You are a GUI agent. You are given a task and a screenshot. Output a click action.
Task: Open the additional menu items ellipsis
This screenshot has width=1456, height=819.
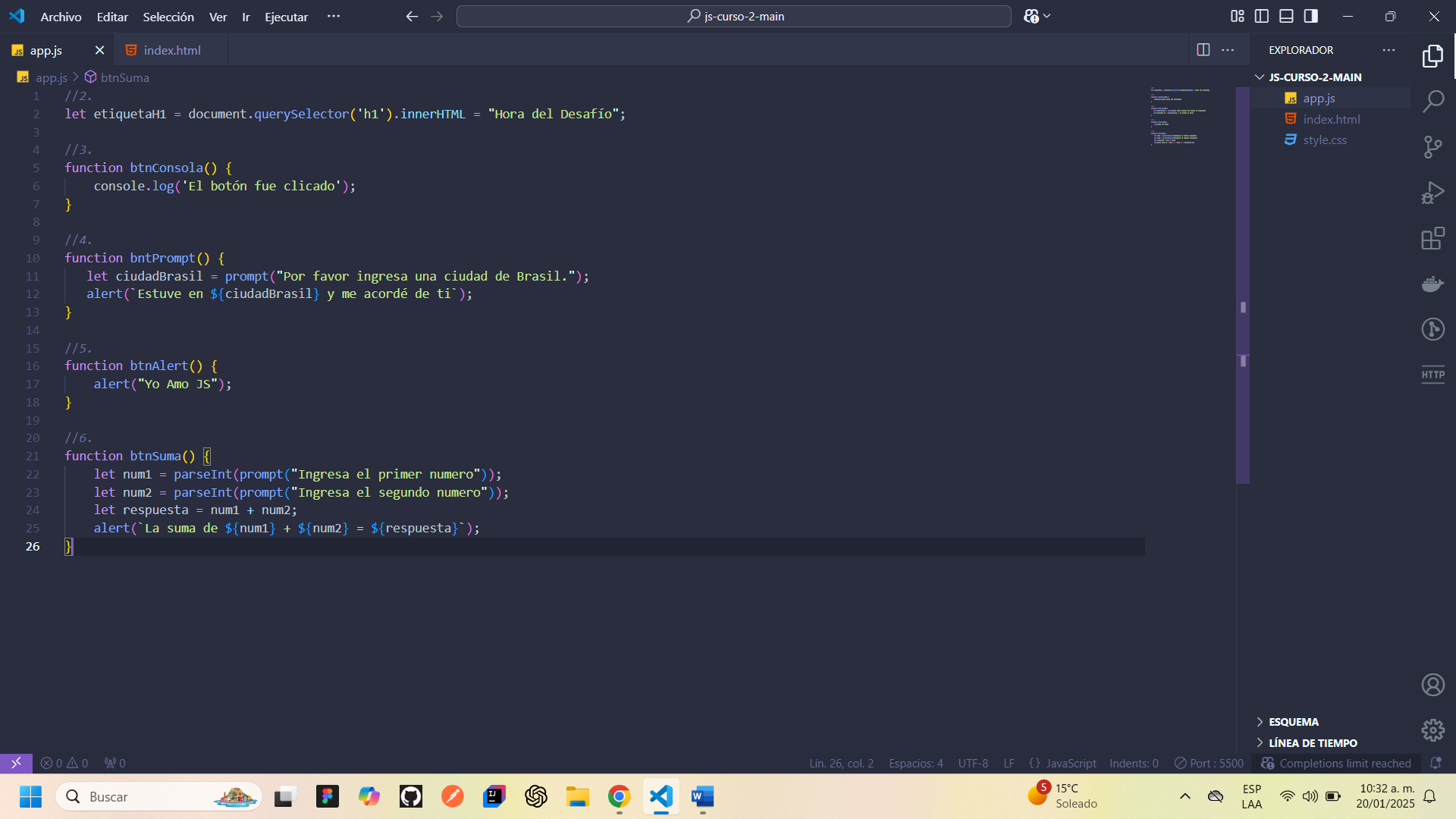[x=333, y=16]
